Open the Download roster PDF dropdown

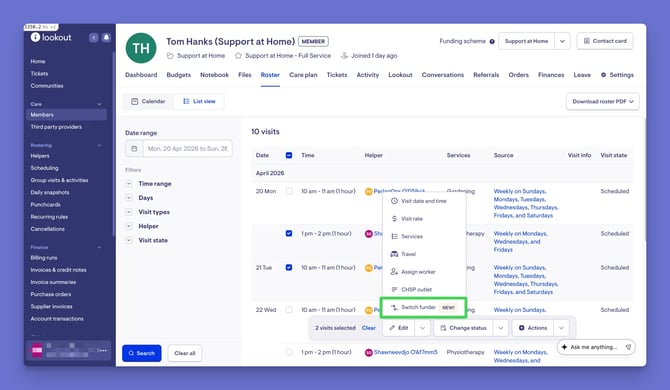pos(603,102)
